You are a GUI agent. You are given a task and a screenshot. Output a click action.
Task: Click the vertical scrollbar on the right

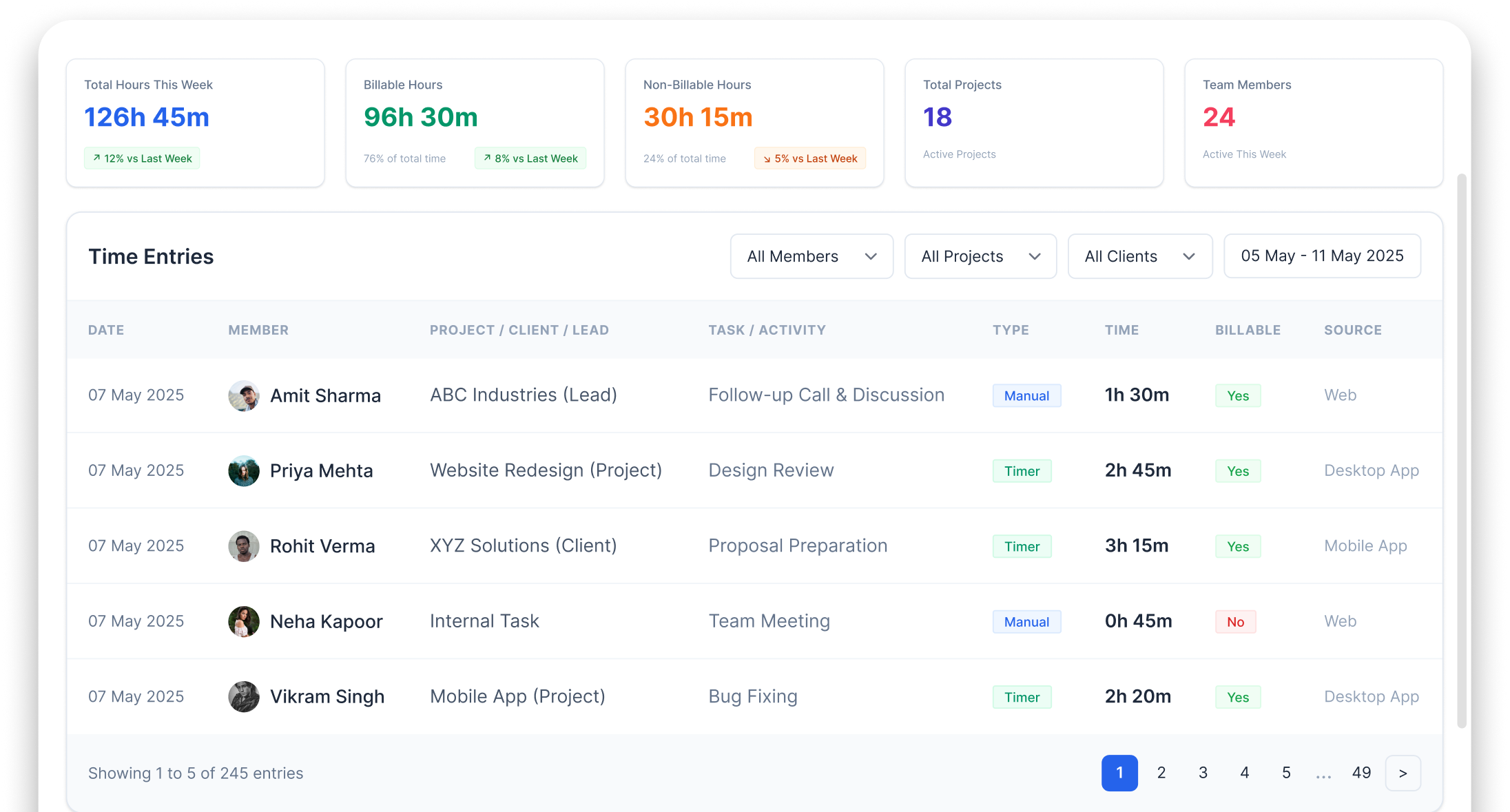tap(1462, 451)
